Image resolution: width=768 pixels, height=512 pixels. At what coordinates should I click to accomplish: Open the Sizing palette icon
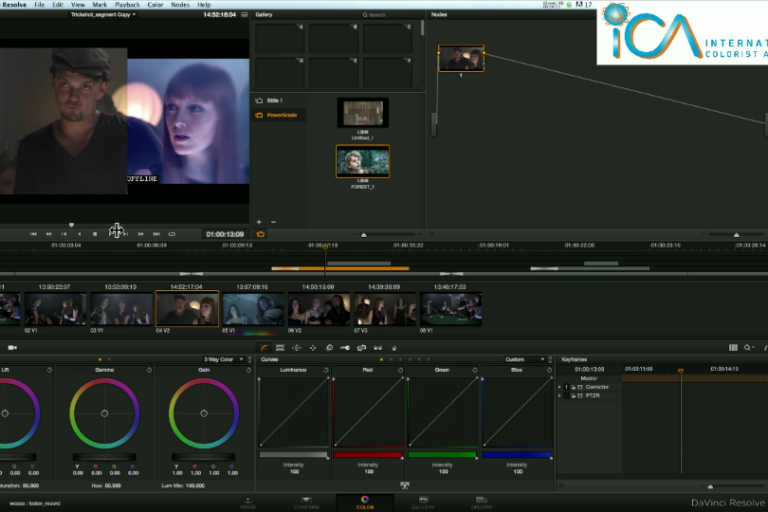361,347
